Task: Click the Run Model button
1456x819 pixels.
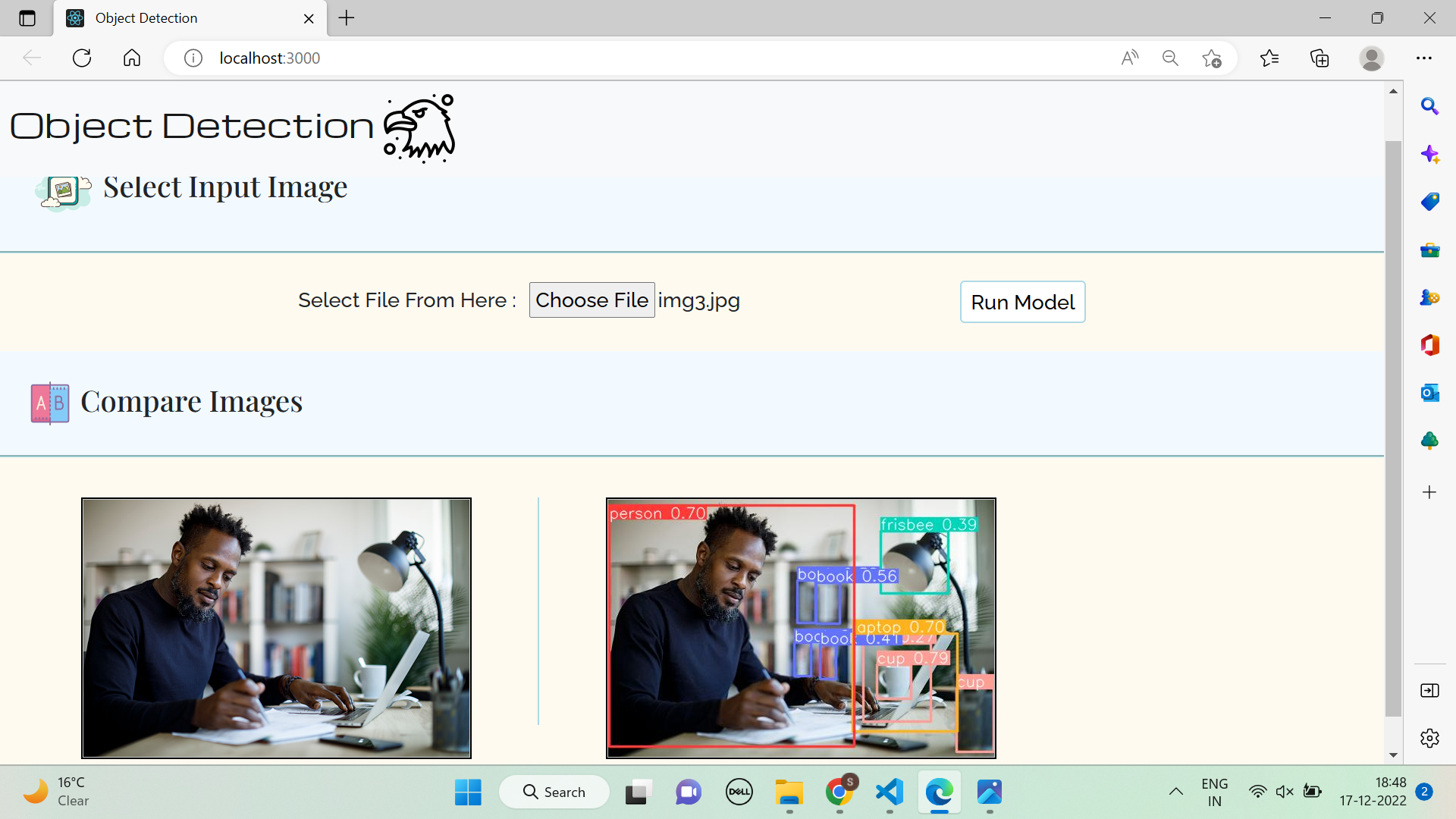Action: (x=1022, y=302)
